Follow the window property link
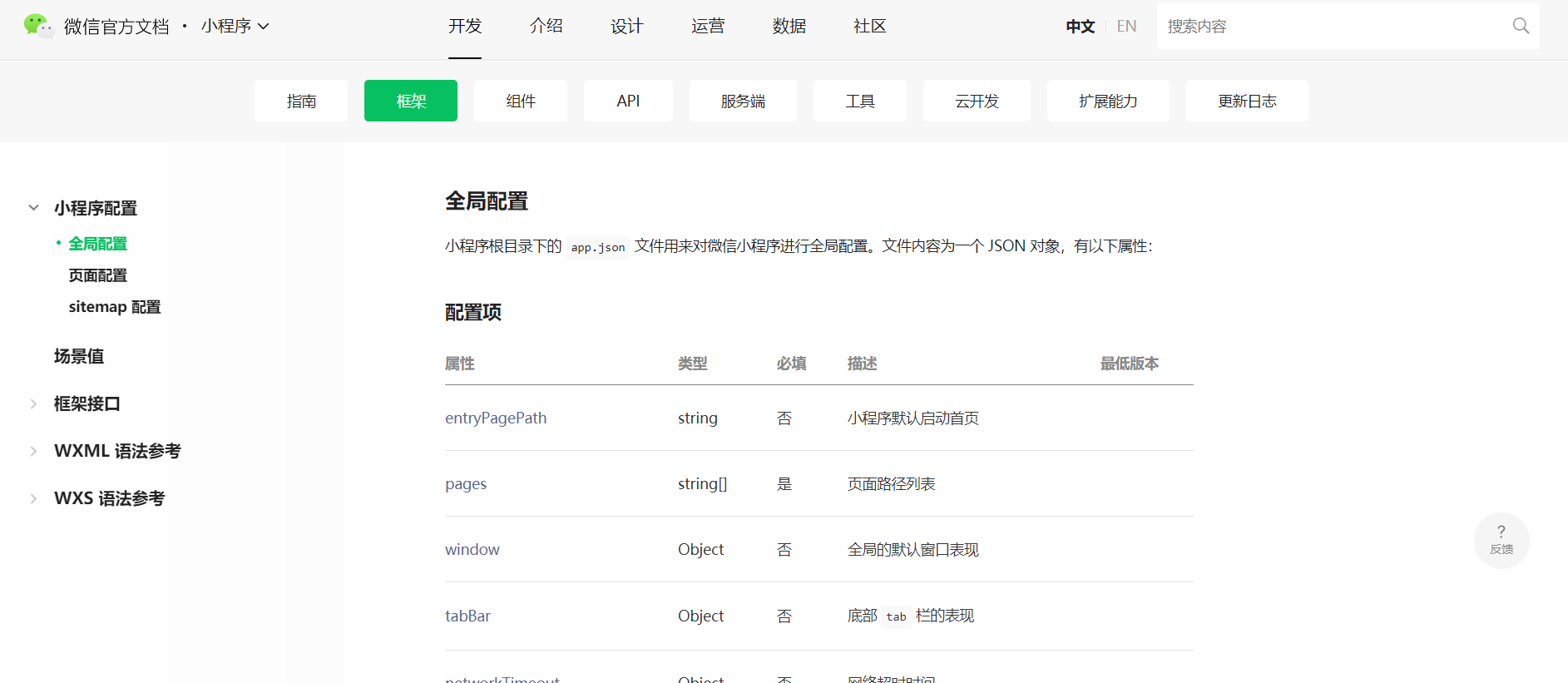The image size is (1568, 683). [x=472, y=549]
